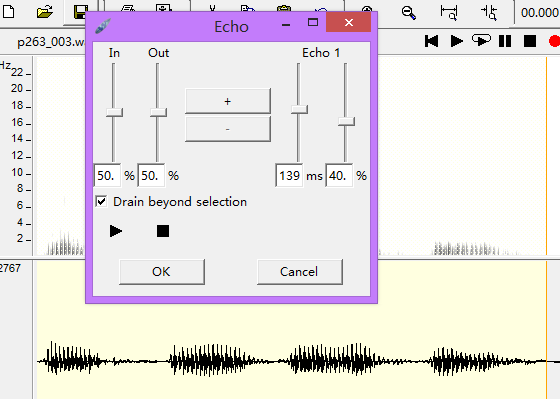Screen dimensions: 560x399
Task: Add an echo with the + button
Action: pos(228,101)
